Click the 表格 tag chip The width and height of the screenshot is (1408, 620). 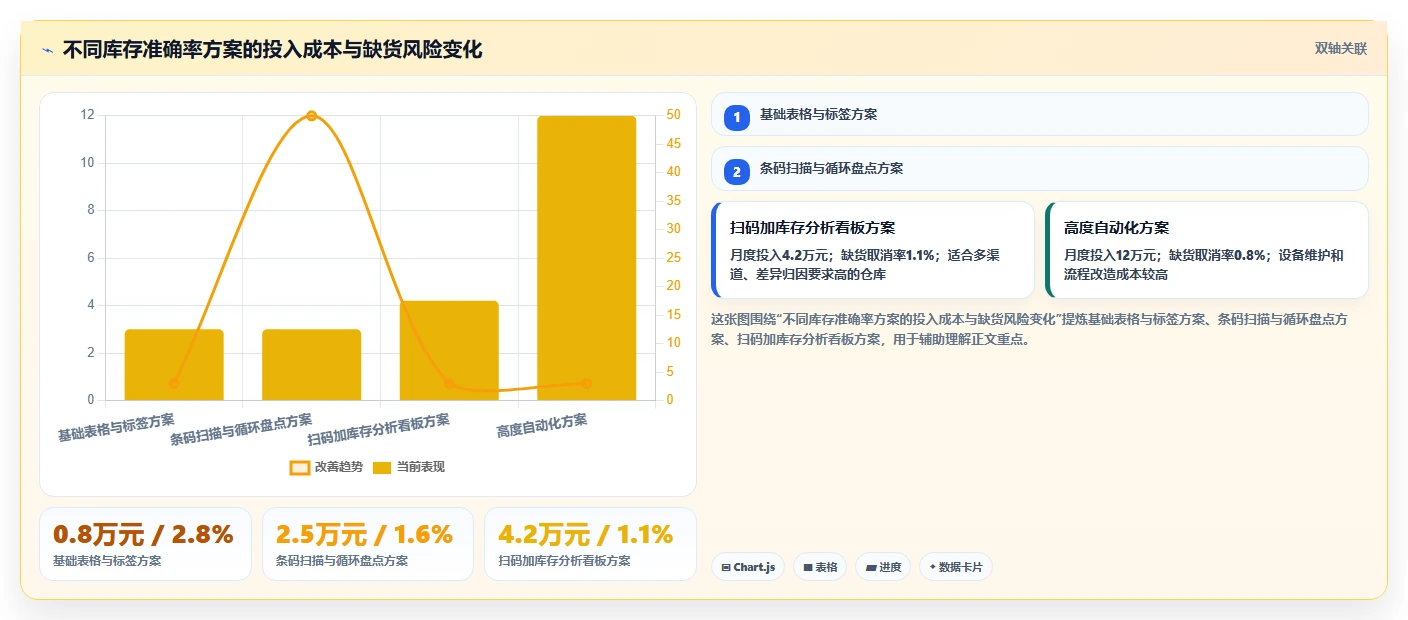820,567
